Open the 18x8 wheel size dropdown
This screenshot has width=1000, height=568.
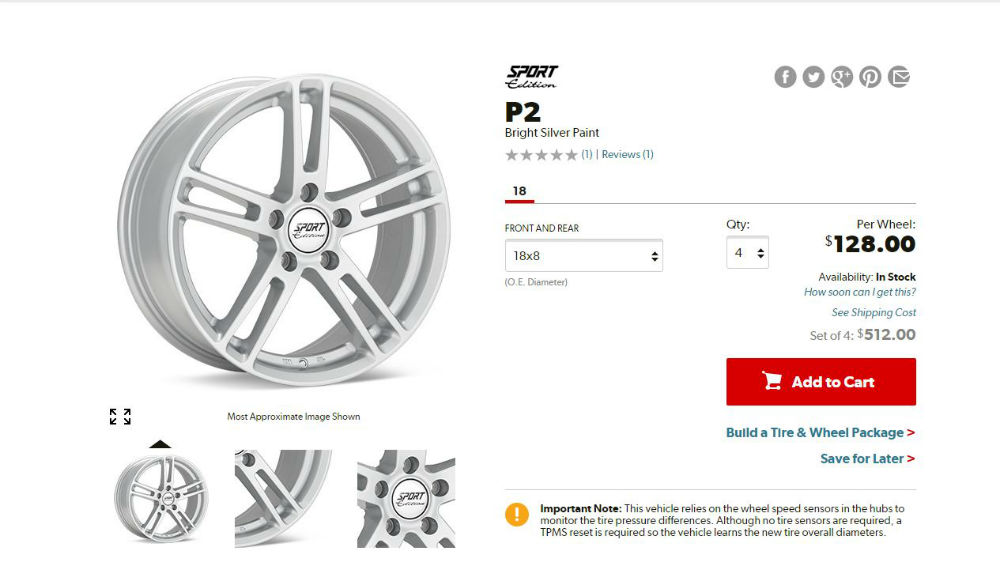[583, 256]
